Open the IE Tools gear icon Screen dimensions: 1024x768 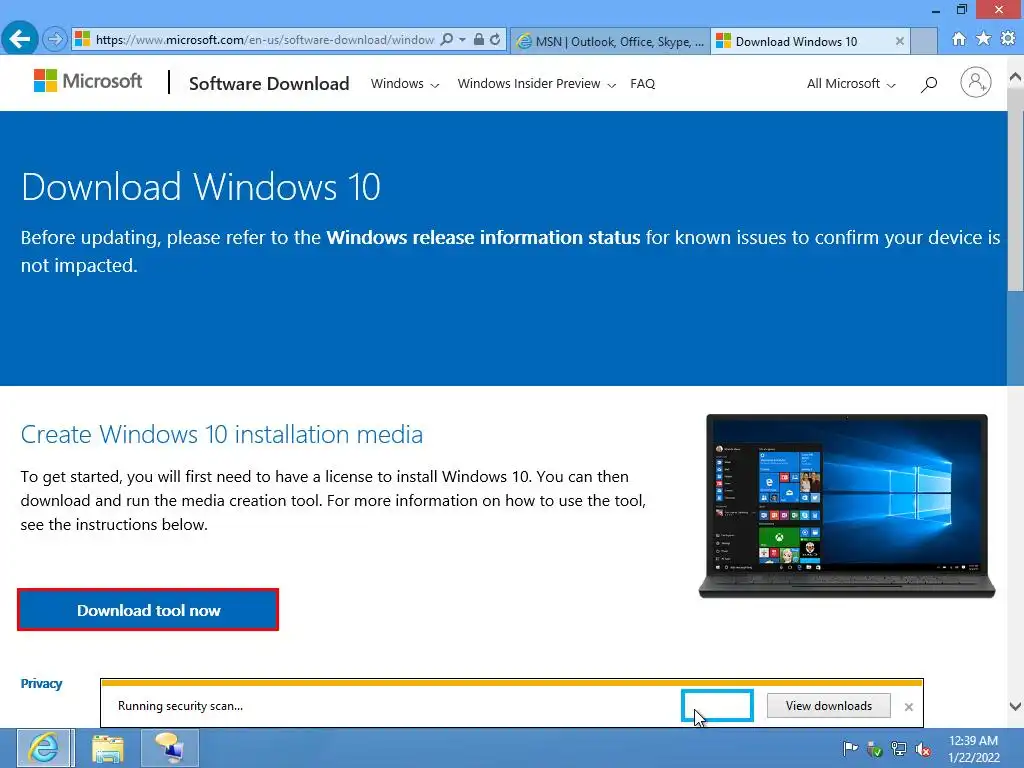[x=1008, y=39]
